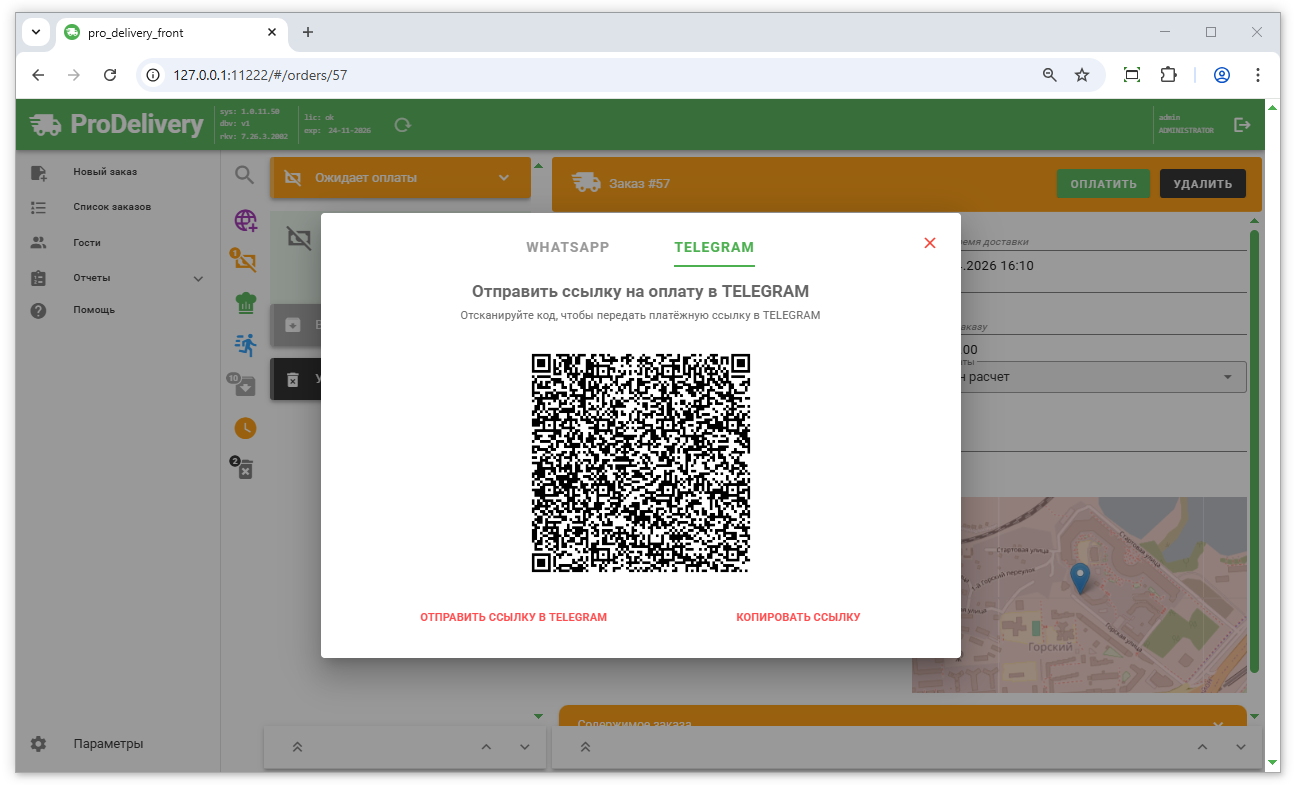Open the orange clock scheduled orders icon
The image size is (1303, 785).
coord(245,428)
